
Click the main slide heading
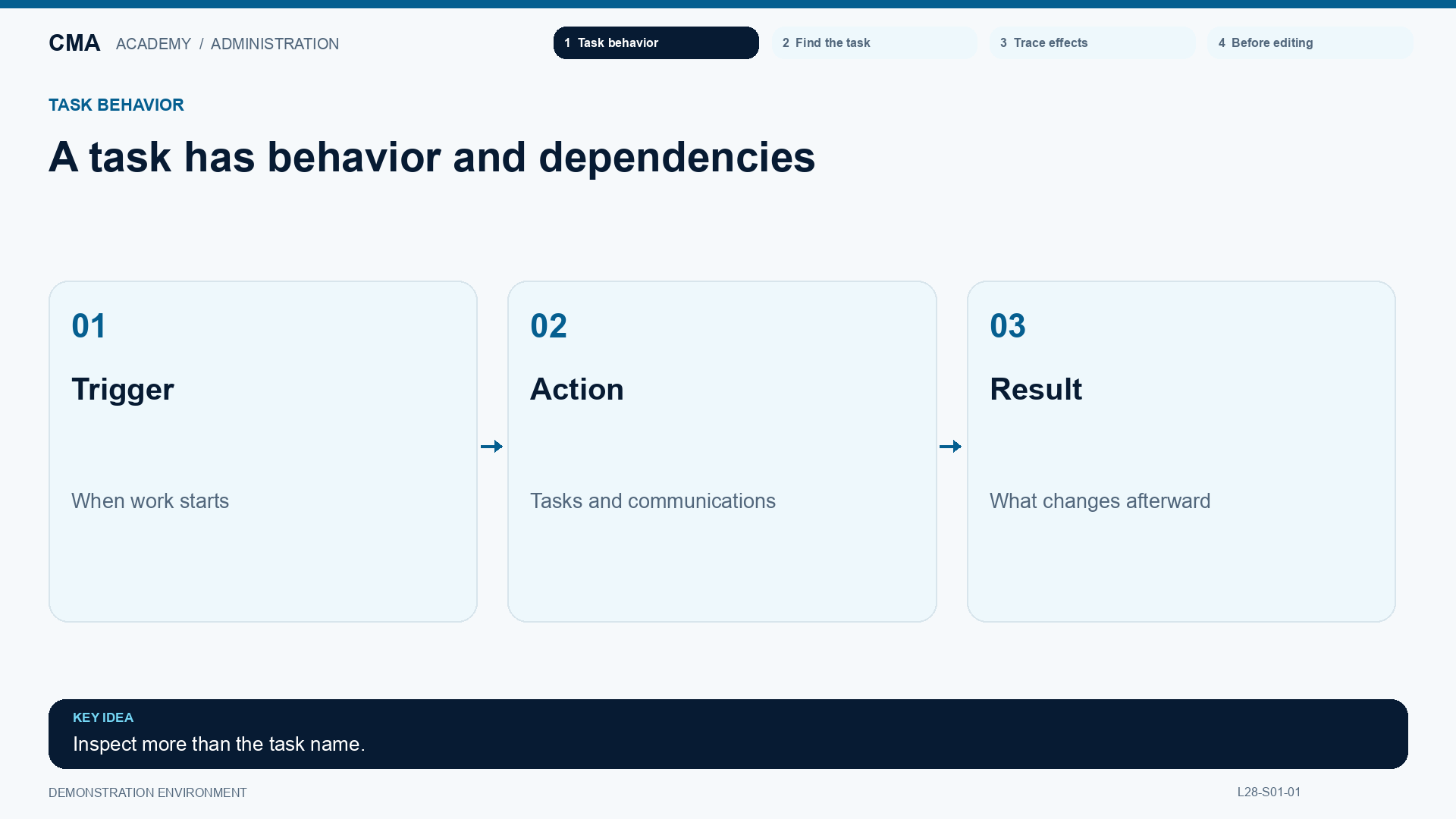point(432,158)
